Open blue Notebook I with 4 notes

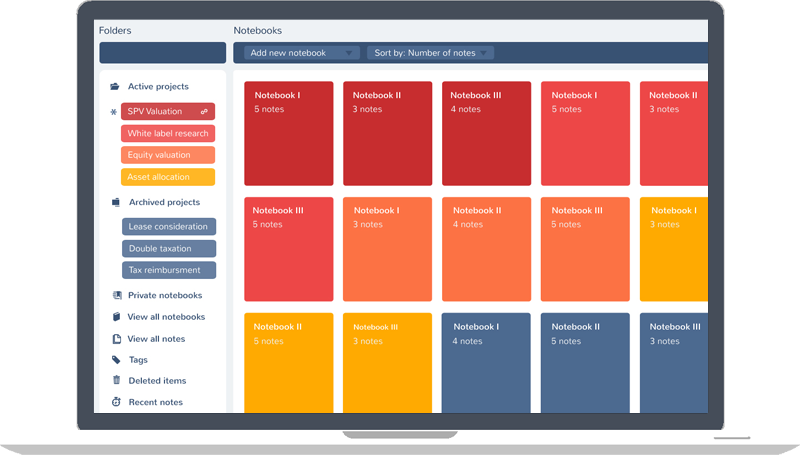click(x=486, y=363)
